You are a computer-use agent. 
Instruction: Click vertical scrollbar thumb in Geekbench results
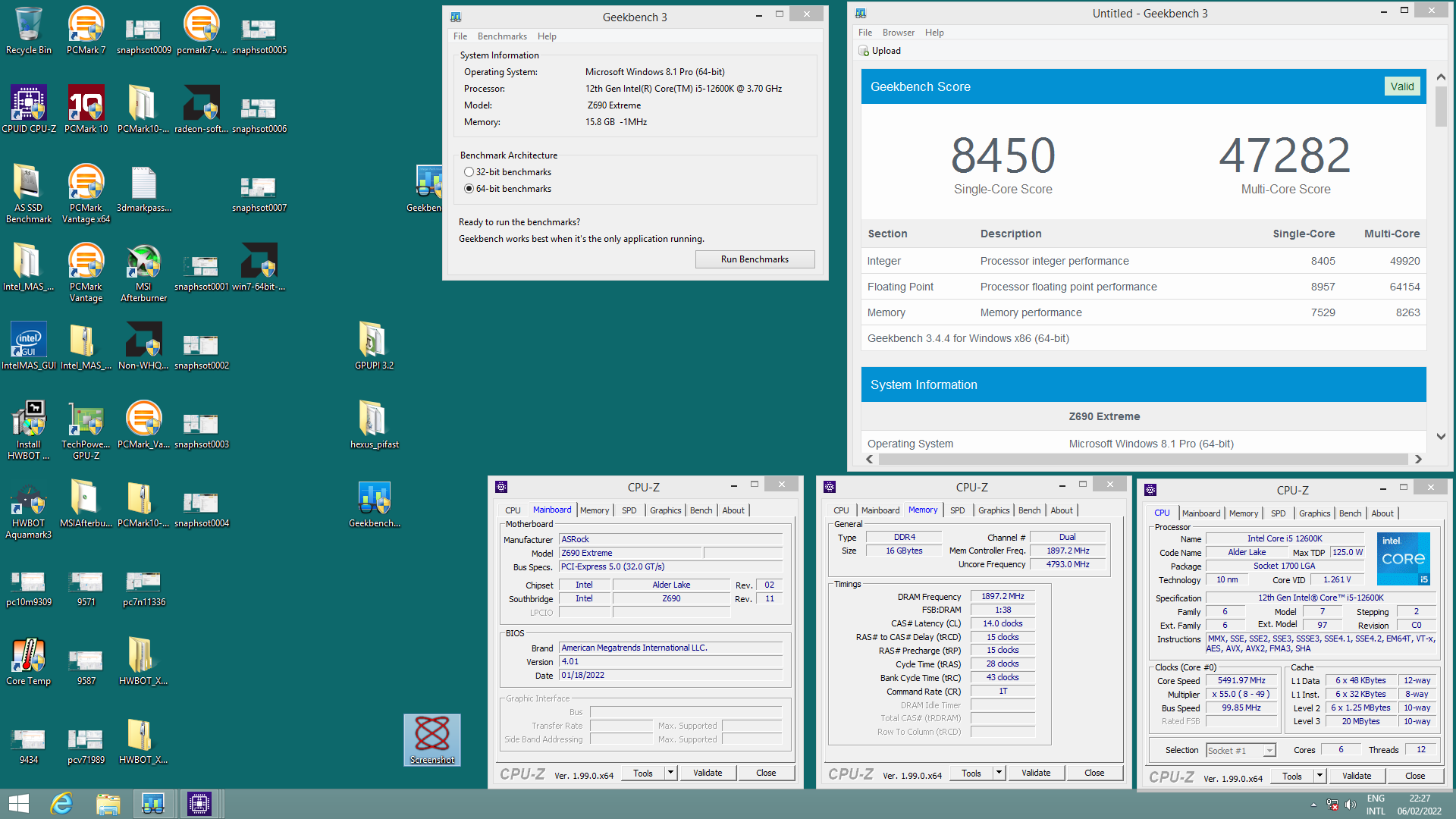1441,107
